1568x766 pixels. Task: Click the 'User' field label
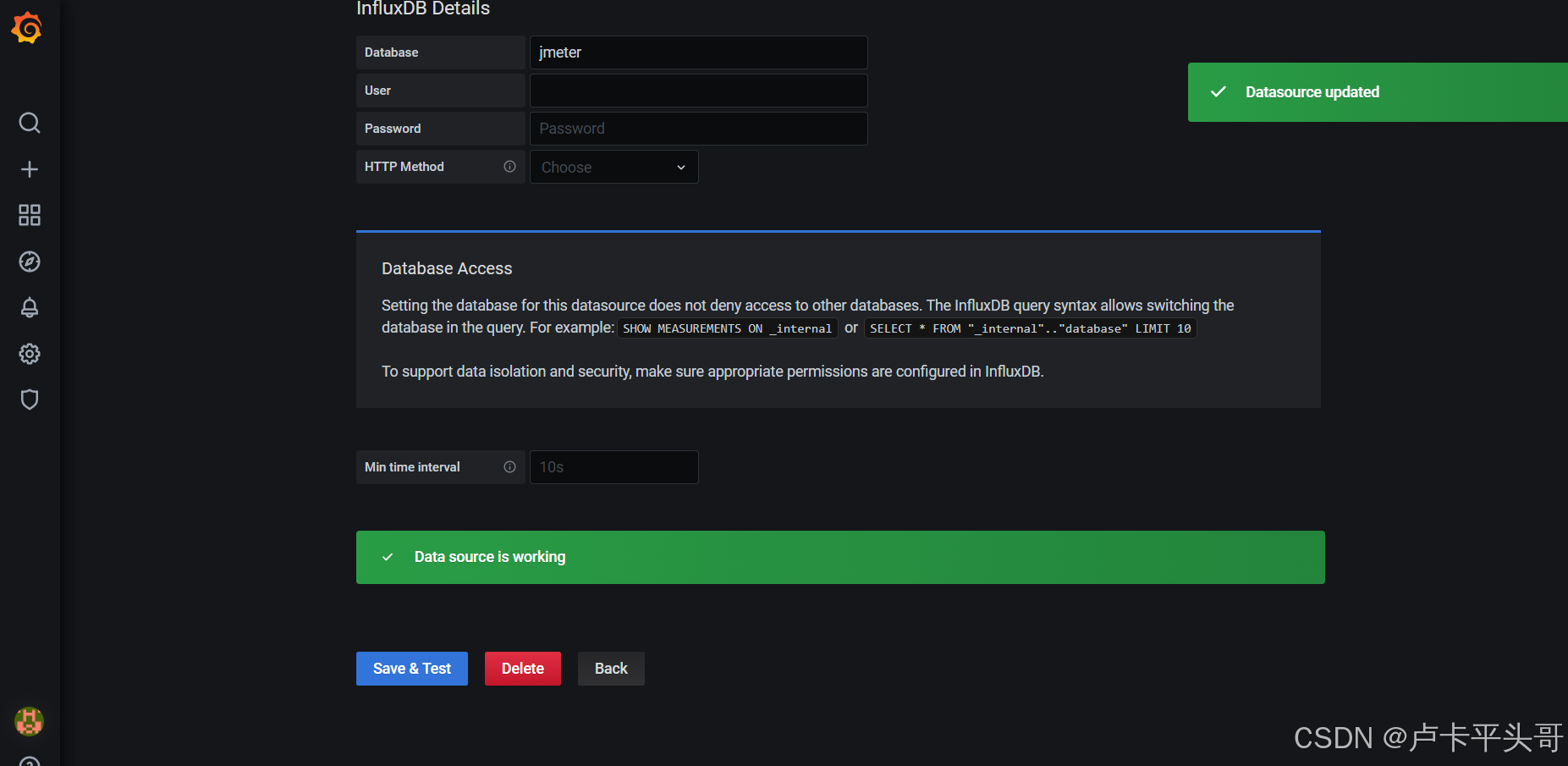tap(378, 91)
